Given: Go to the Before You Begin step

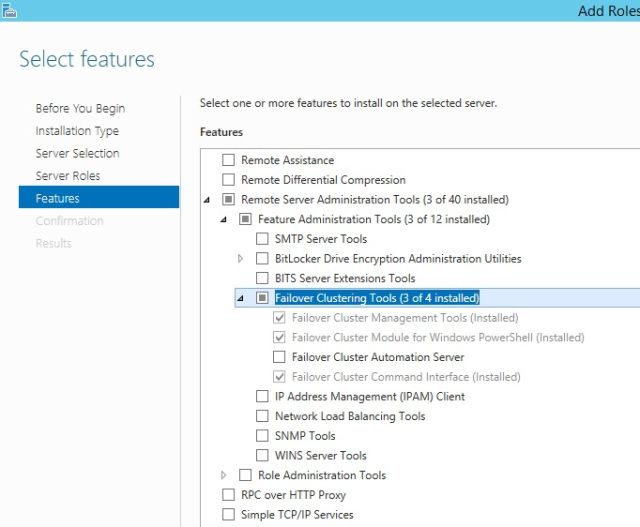Looking at the screenshot, I should pyautogui.click(x=80, y=108).
